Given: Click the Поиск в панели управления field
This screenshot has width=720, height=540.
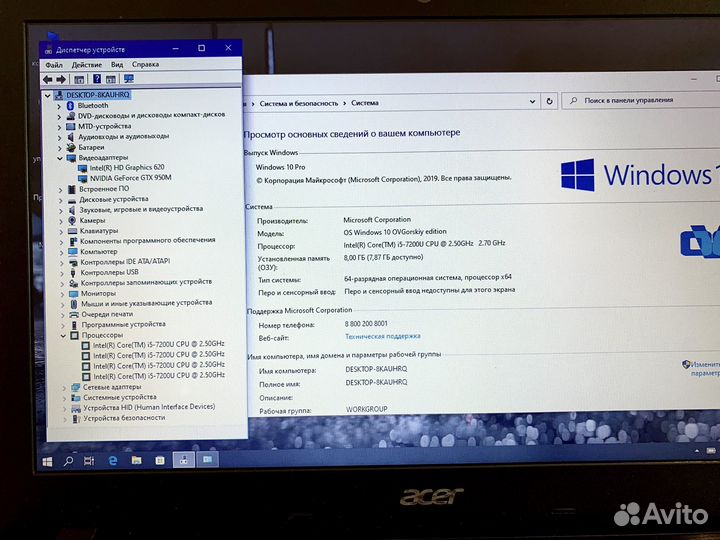Looking at the screenshot, I should pyautogui.click(x=642, y=100).
